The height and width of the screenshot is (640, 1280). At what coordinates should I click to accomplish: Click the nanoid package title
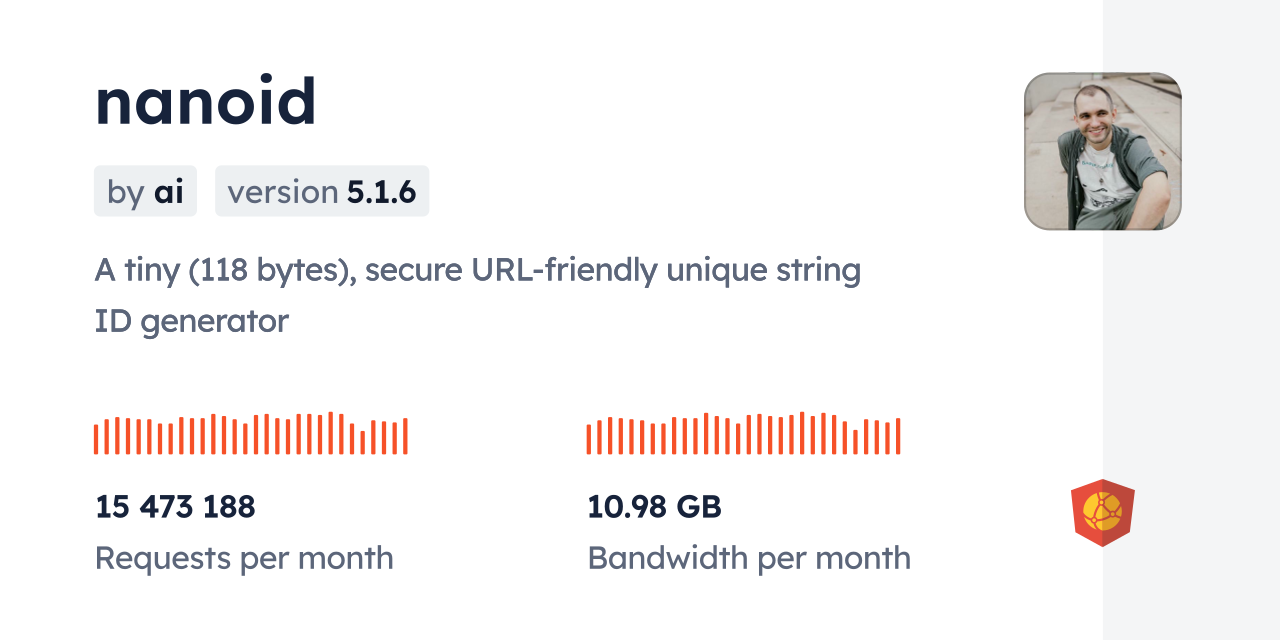[x=206, y=102]
